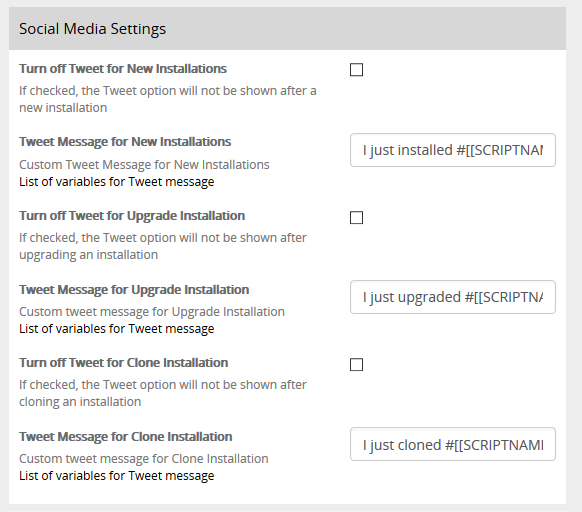Image resolution: width=582 pixels, height=512 pixels.
Task: Click the 'cloning an installation' help text
Action: click(80, 402)
